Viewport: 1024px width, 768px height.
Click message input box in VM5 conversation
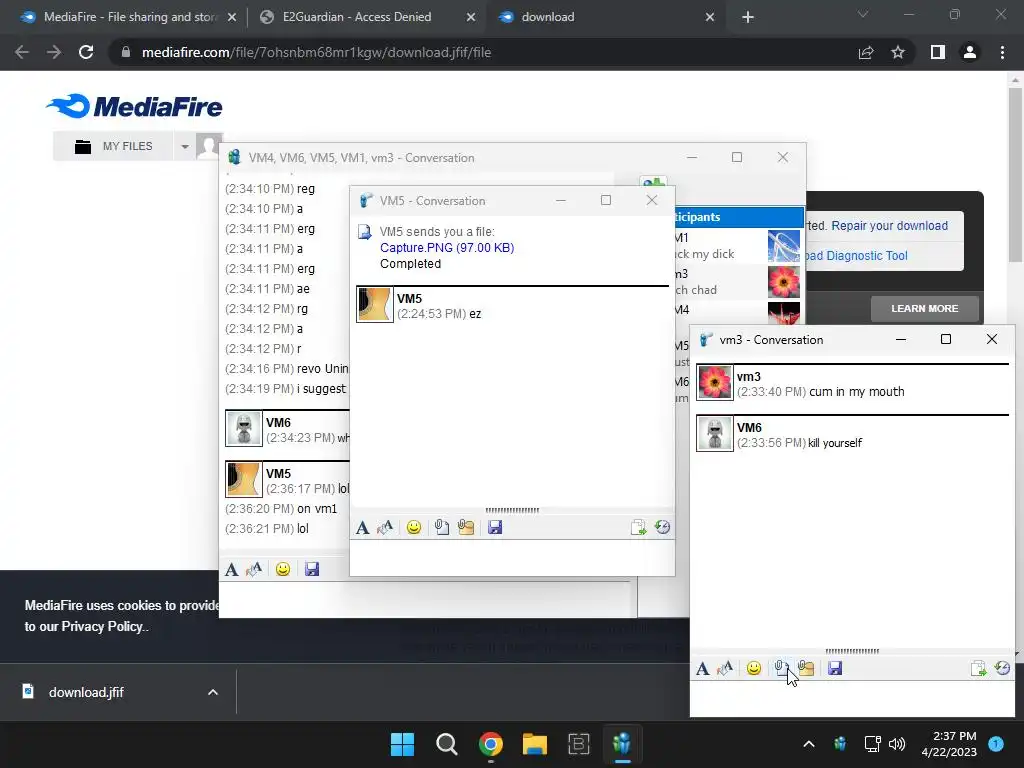pos(512,557)
